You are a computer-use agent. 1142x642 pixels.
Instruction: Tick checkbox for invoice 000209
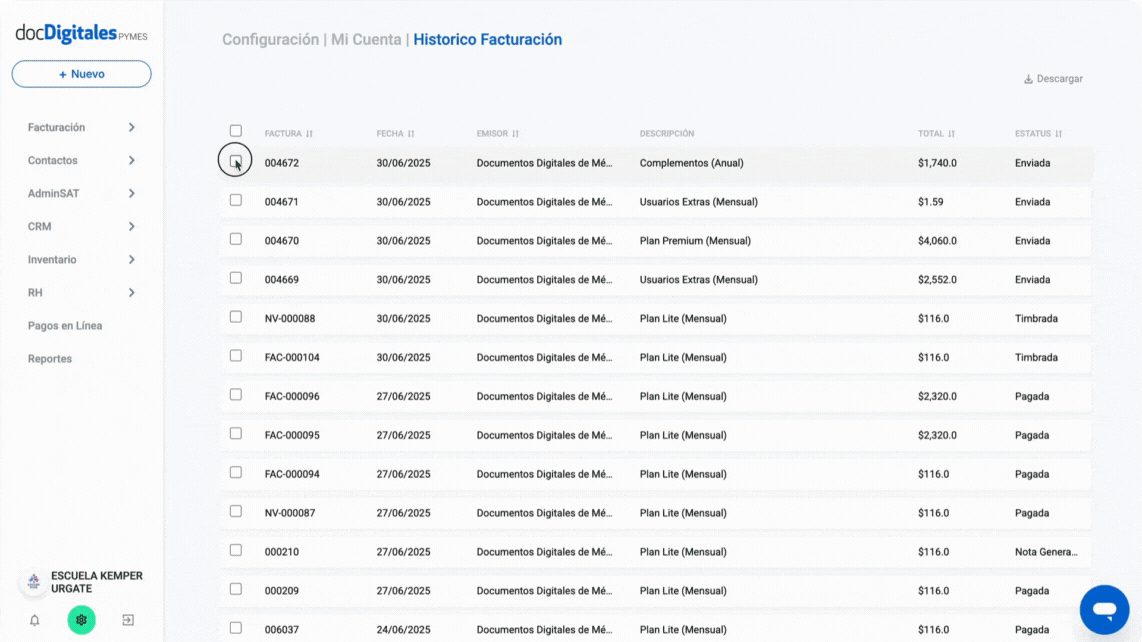236,589
